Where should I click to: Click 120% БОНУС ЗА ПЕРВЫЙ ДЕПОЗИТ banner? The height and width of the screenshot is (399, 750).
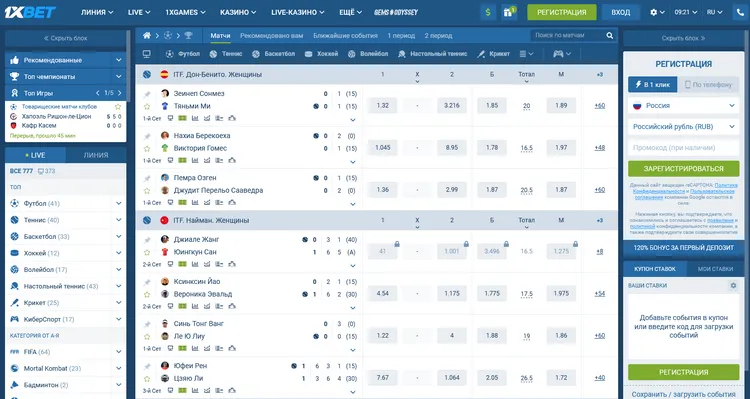coord(684,248)
